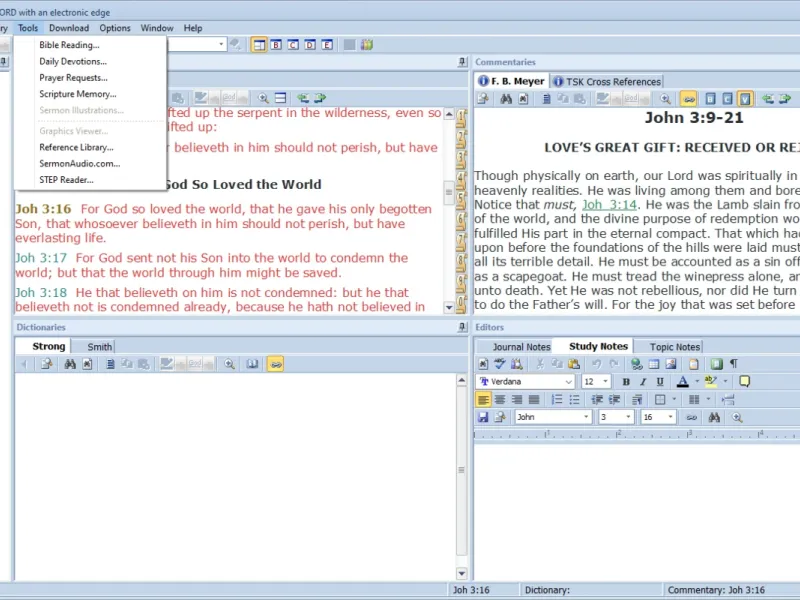Click the save icon in the editor toolbar

click(483, 417)
